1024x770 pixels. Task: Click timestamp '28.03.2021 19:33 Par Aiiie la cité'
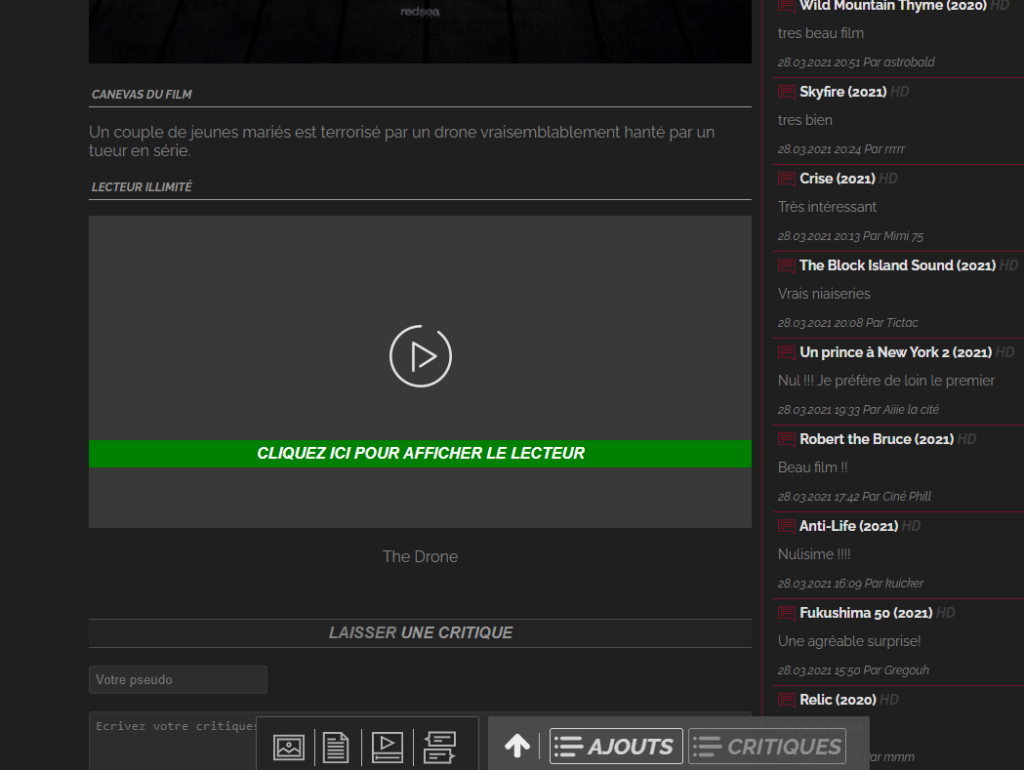click(x=858, y=409)
